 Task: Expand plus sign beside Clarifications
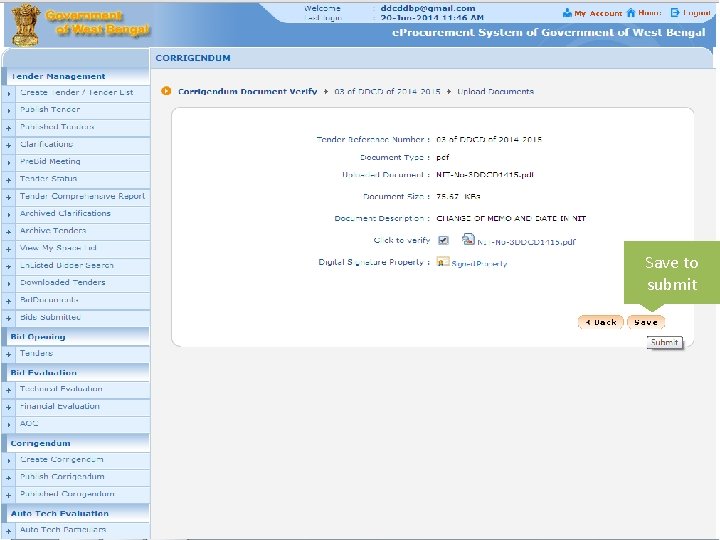pyautogui.click(x=8, y=146)
